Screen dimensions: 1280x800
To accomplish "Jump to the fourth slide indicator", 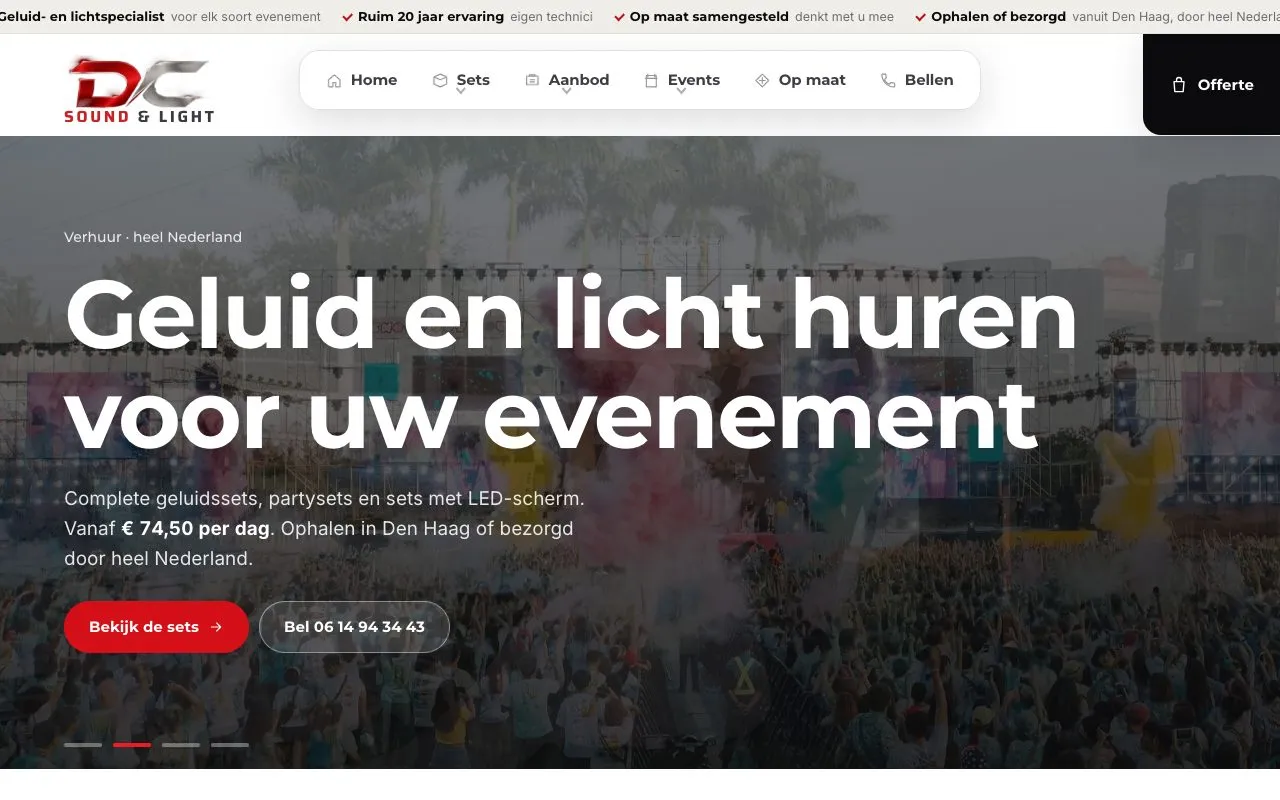I will tap(230, 745).
